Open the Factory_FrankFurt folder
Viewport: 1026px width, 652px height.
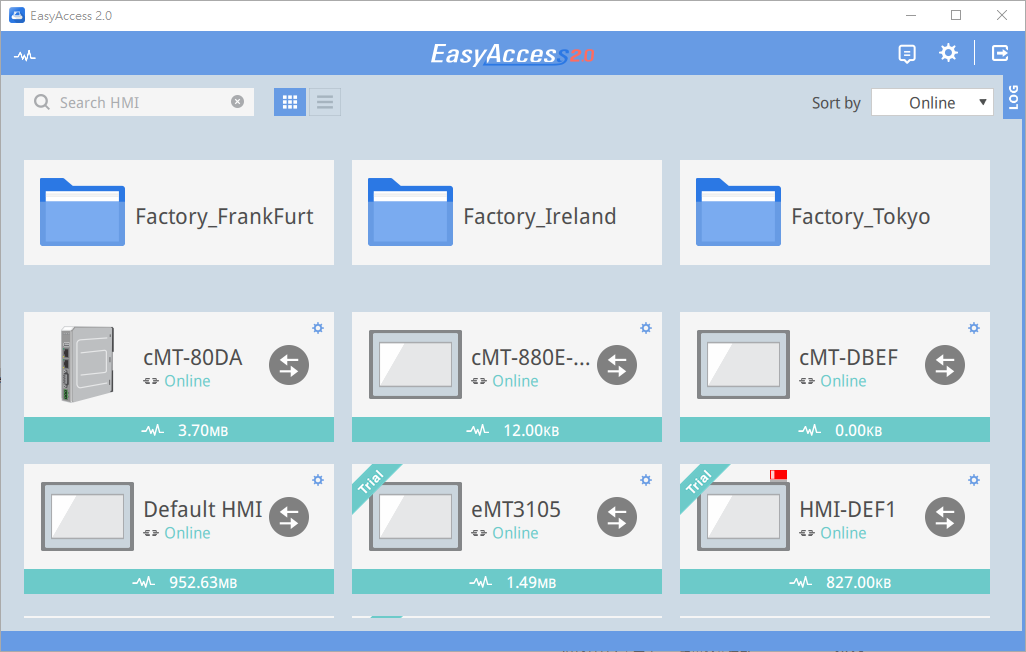tap(179, 213)
